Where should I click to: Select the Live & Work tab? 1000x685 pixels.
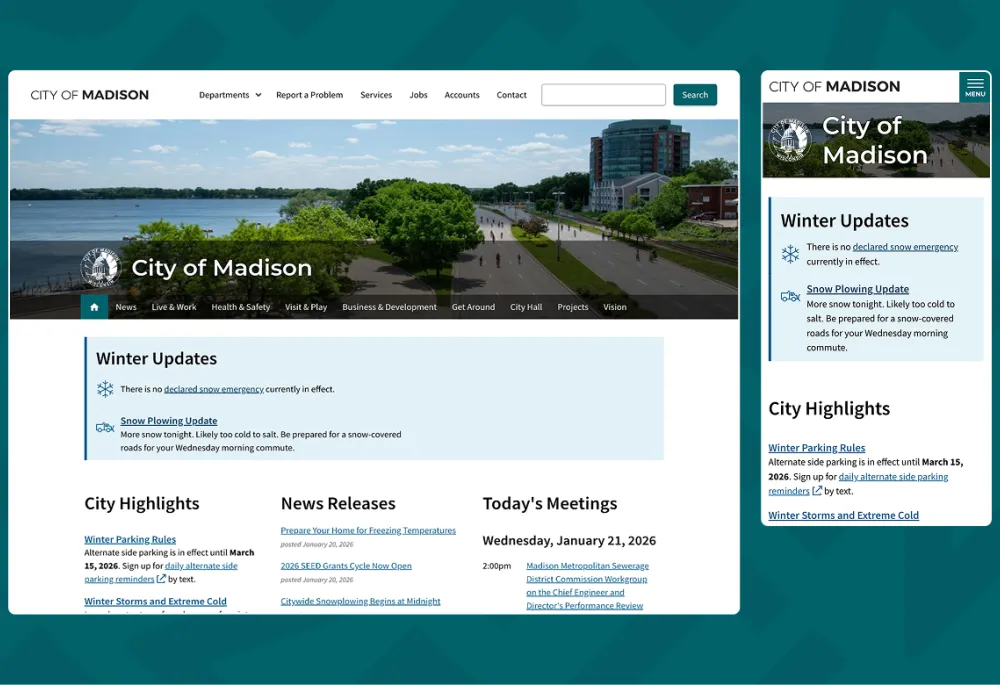[x=173, y=307]
